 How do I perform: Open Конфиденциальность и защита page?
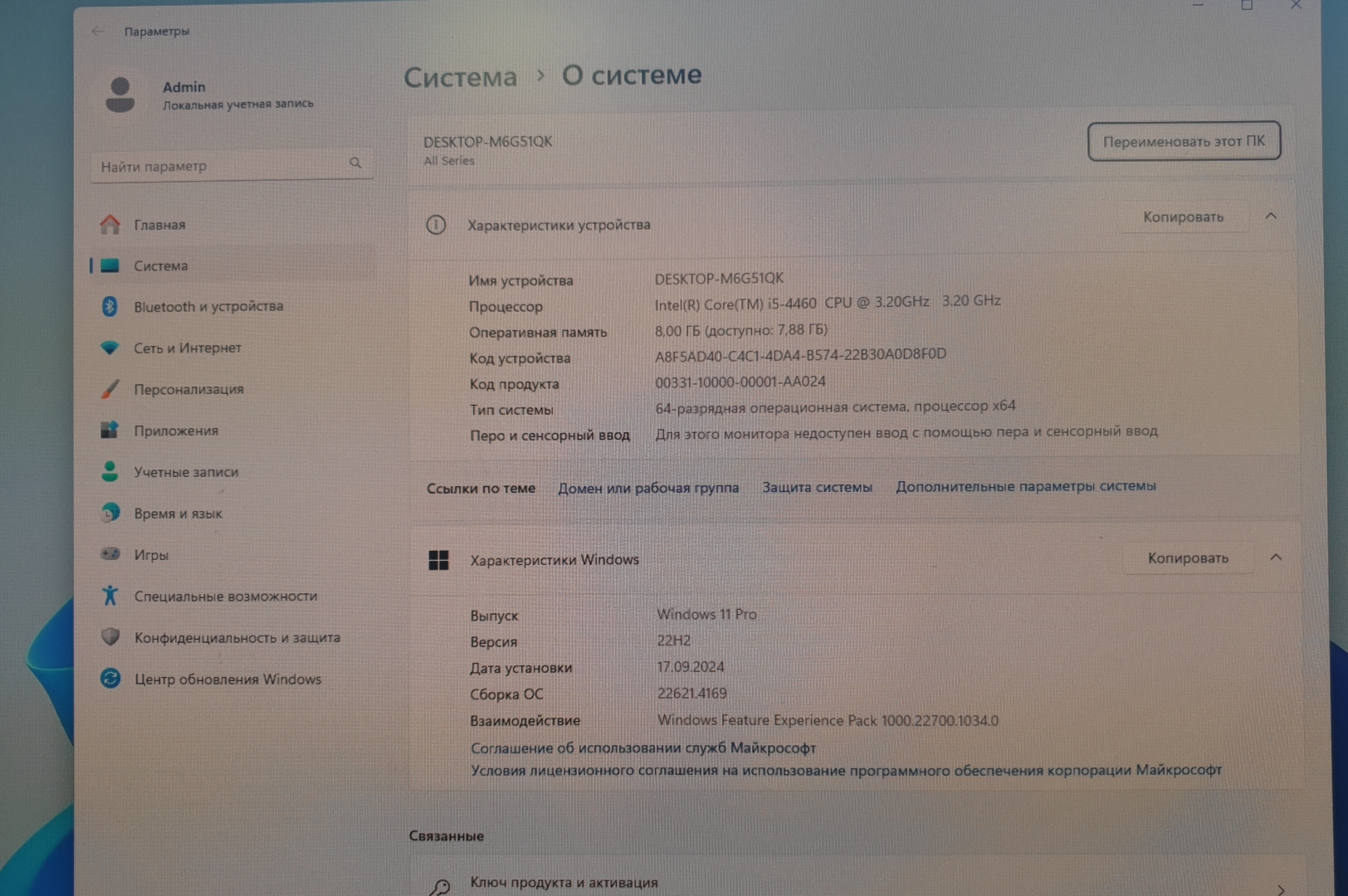[x=237, y=638]
